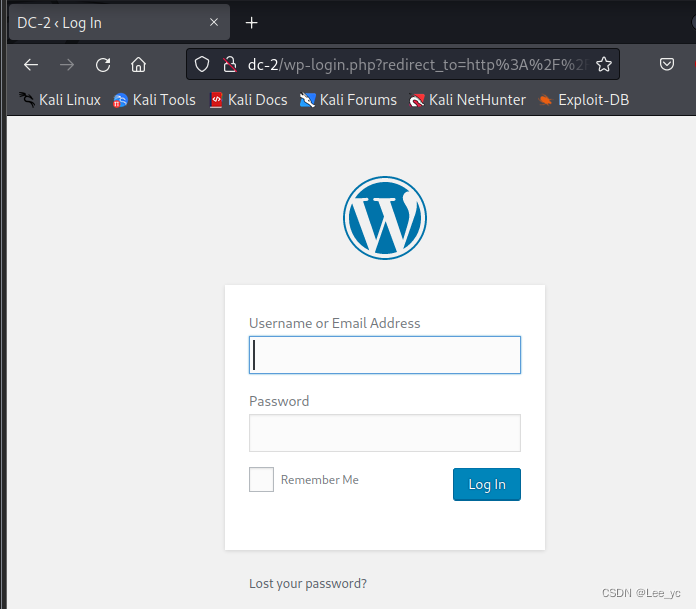Open the tracking protection shield icon
Screen dimensions: 696x609
coord(202,64)
